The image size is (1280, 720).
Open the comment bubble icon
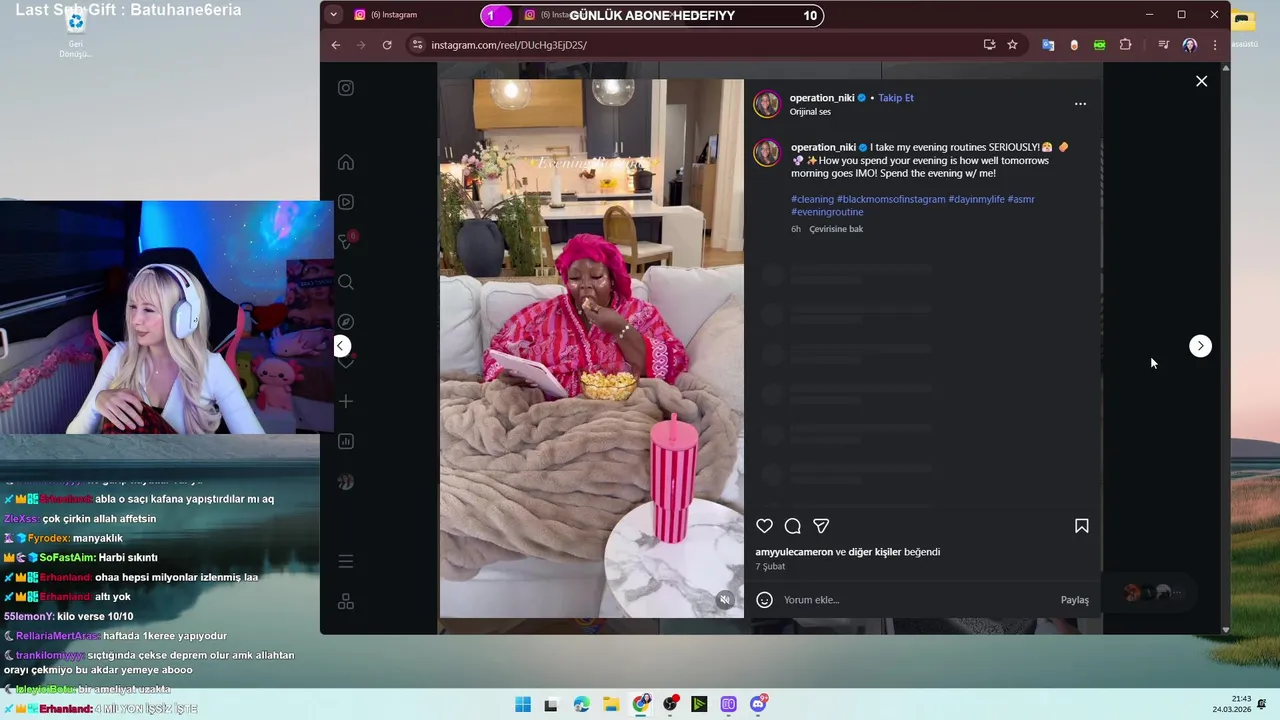click(793, 526)
